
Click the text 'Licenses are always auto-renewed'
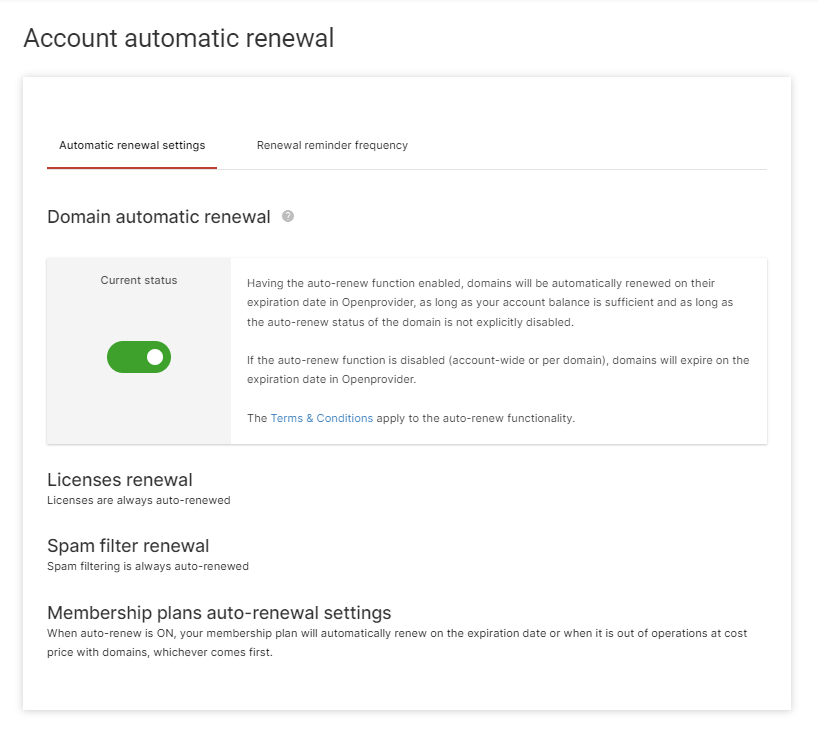click(138, 501)
